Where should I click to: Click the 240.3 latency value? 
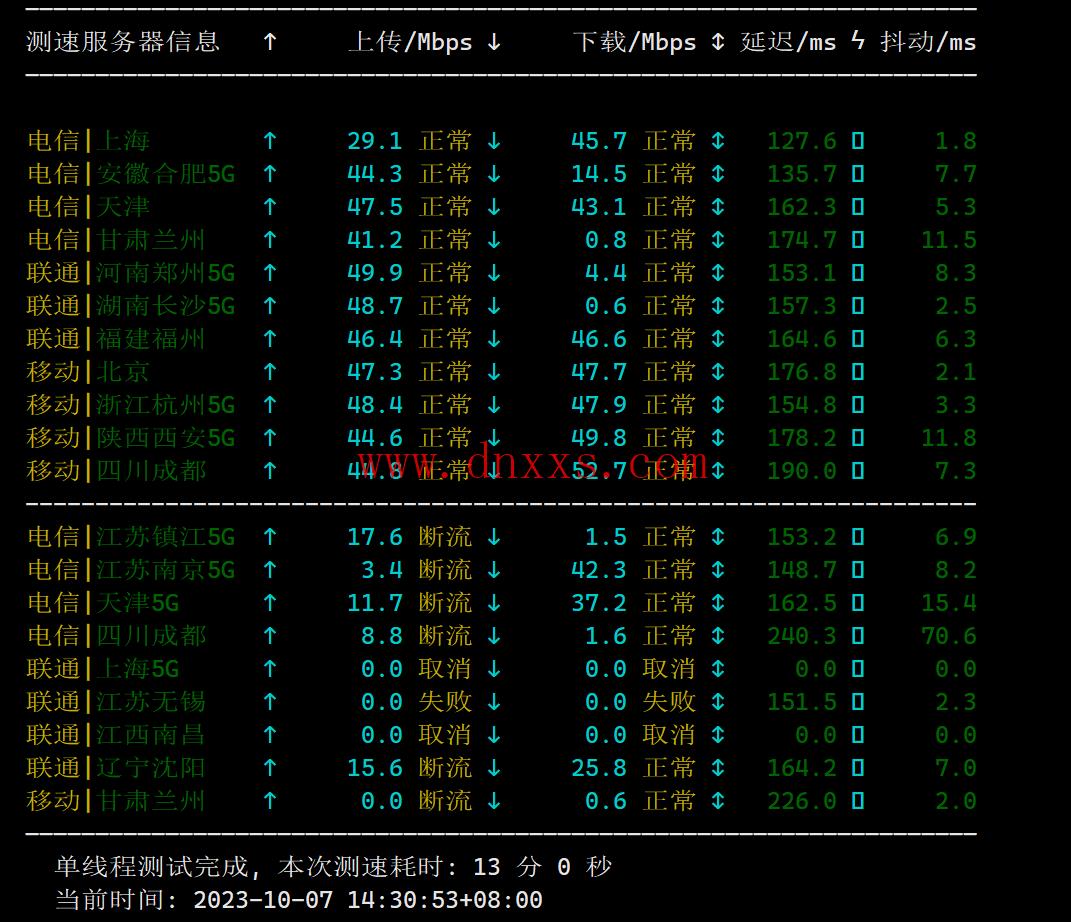click(x=801, y=636)
